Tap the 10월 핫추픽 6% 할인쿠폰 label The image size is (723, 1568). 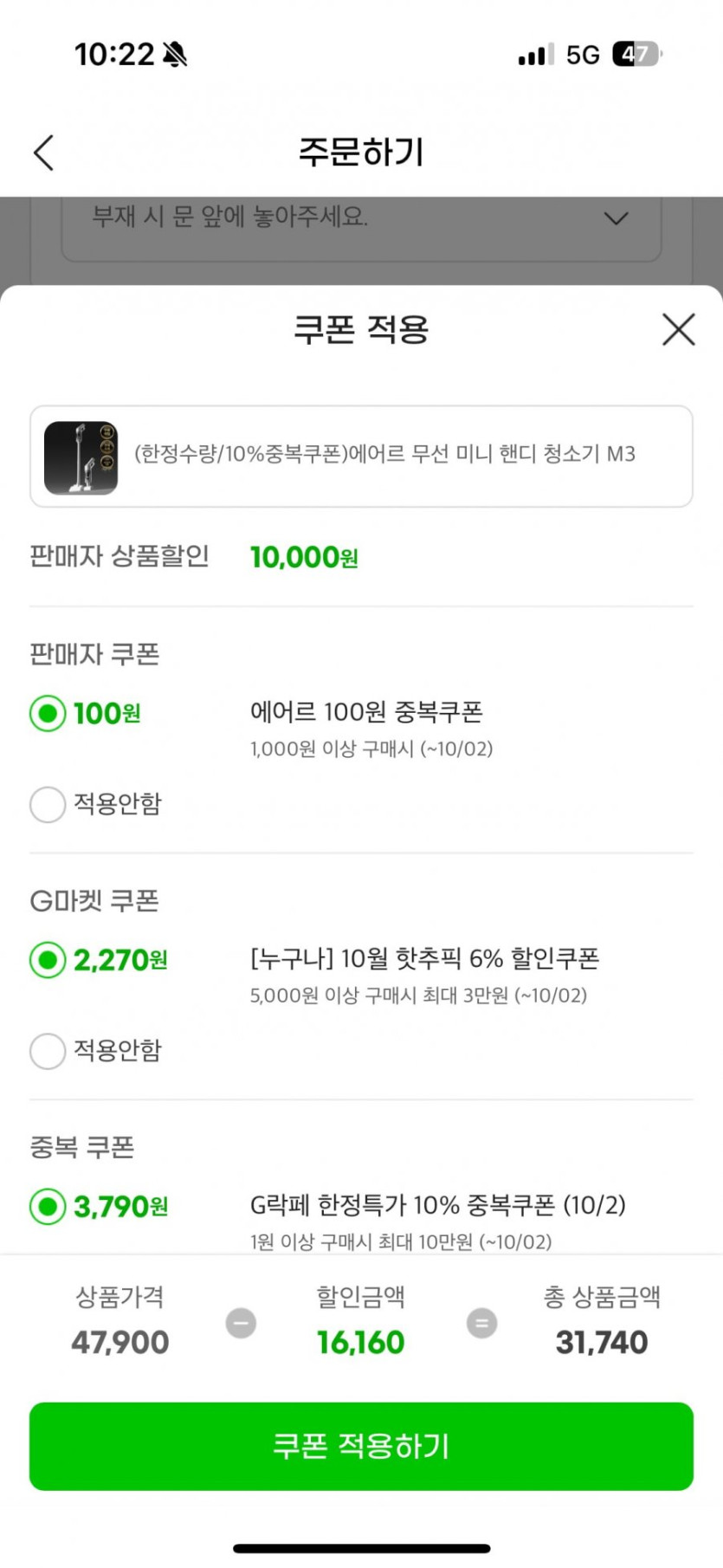(424, 959)
